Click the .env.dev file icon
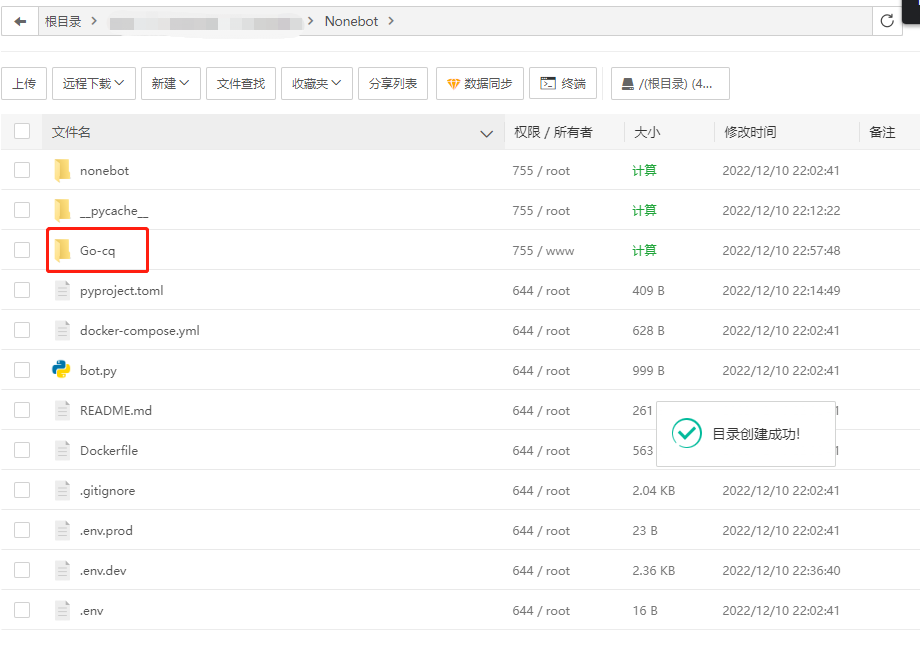920x657 pixels. pyautogui.click(x=62, y=570)
